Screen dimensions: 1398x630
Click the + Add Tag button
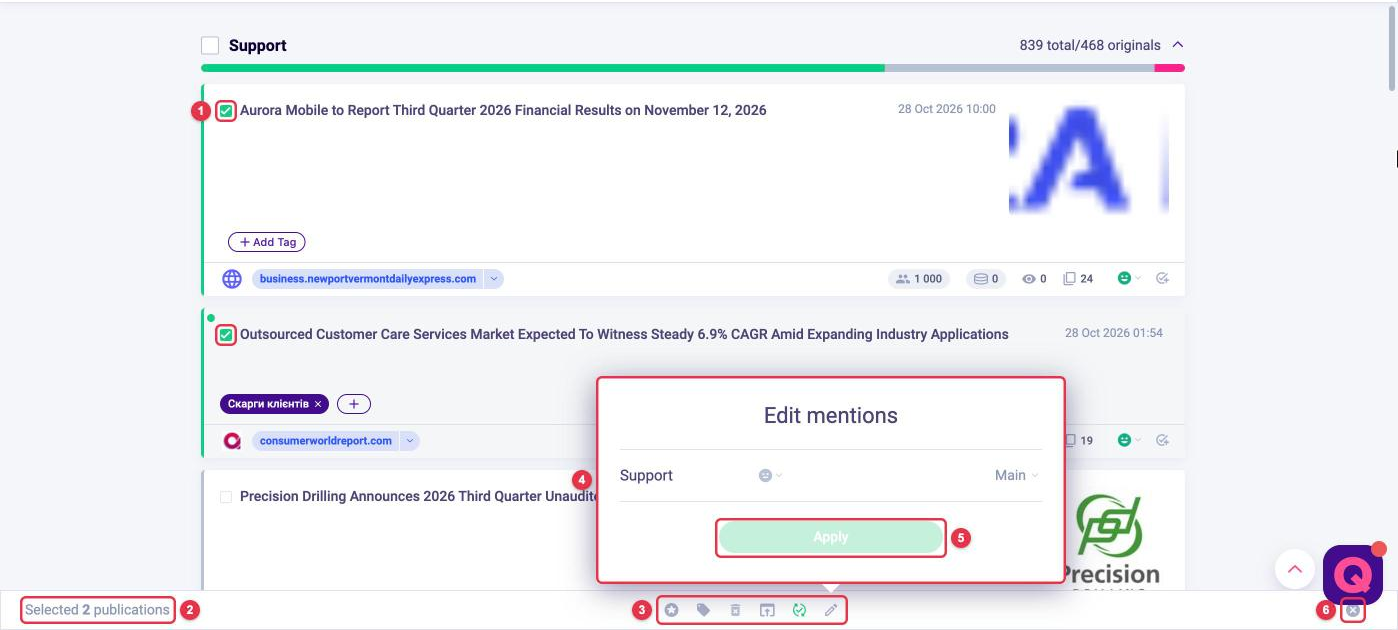267,242
